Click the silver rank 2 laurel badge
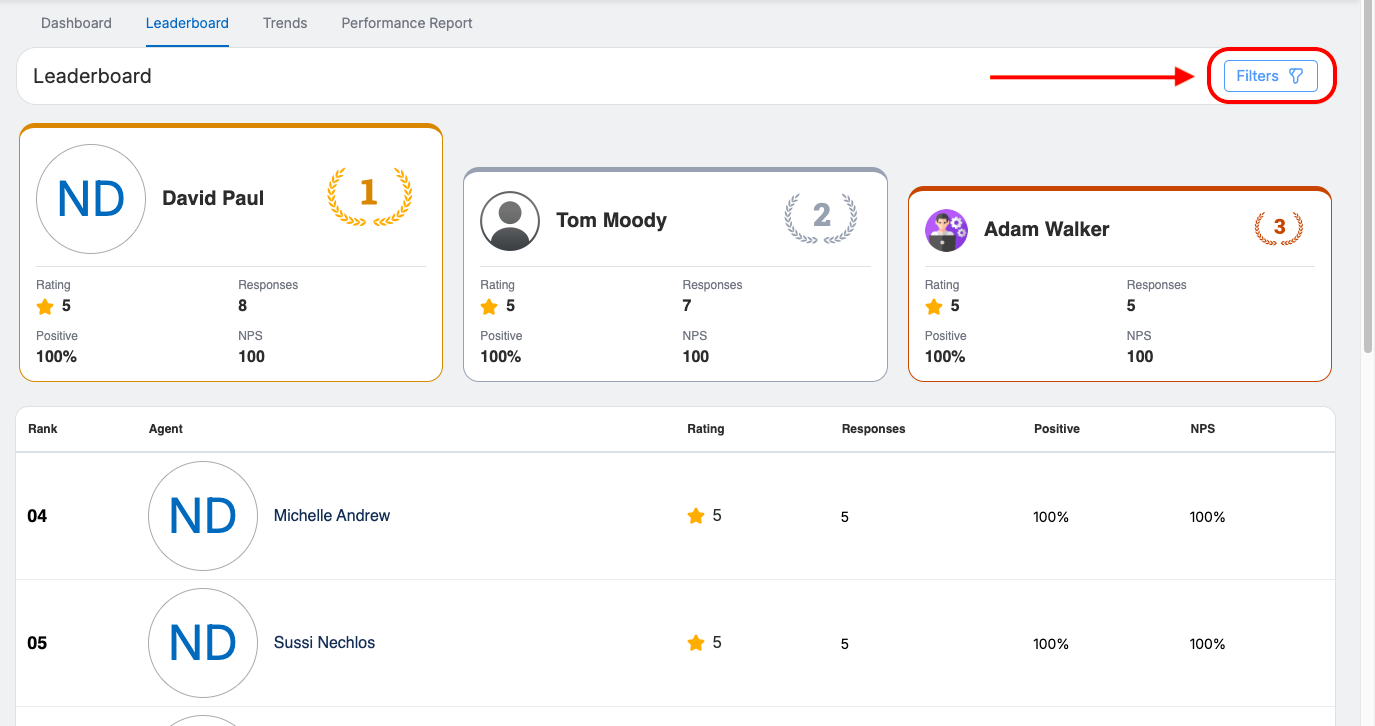Viewport: 1375px width, 726px height. [821, 216]
